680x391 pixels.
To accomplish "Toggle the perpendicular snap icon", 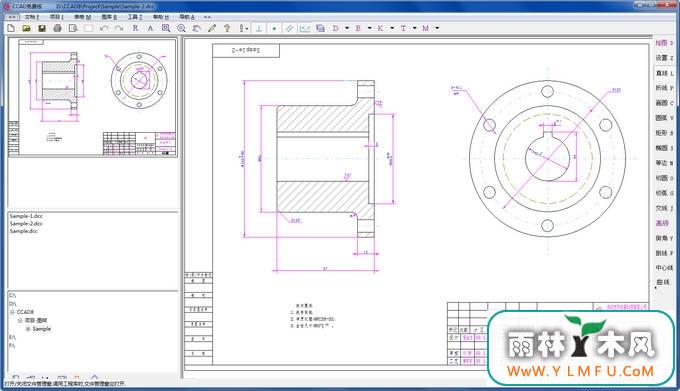I will click(x=259, y=28).
